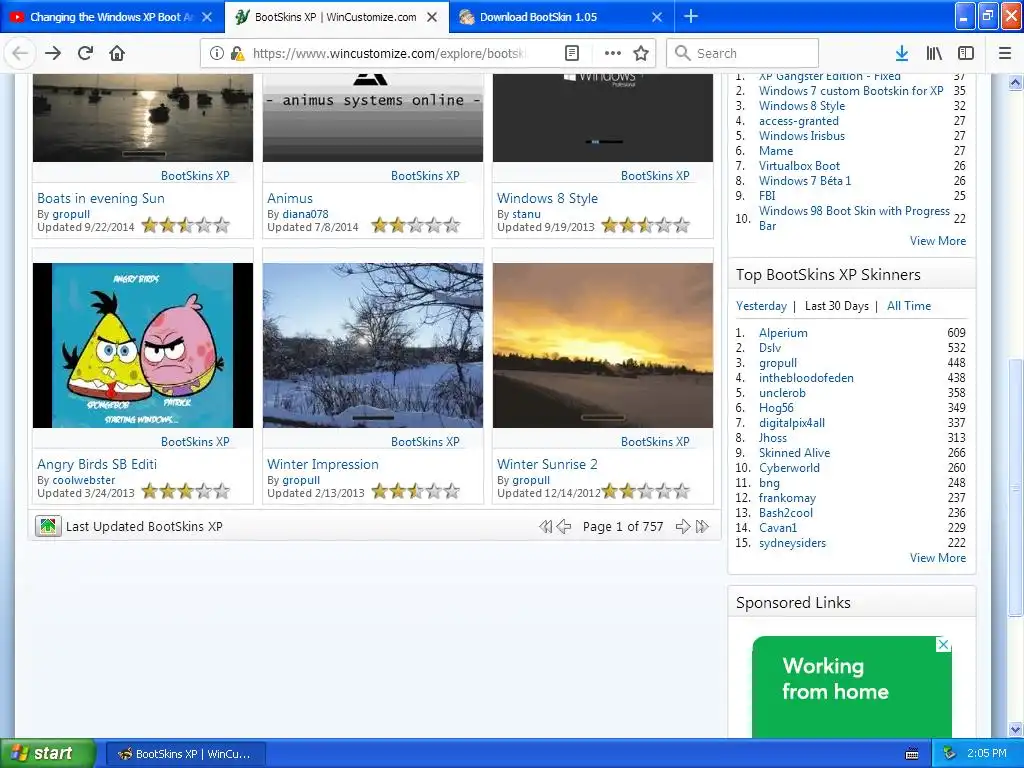Screen dimensions: 1024x768
Task: Rate Winter Impression star rating
Action: (416, 491)
